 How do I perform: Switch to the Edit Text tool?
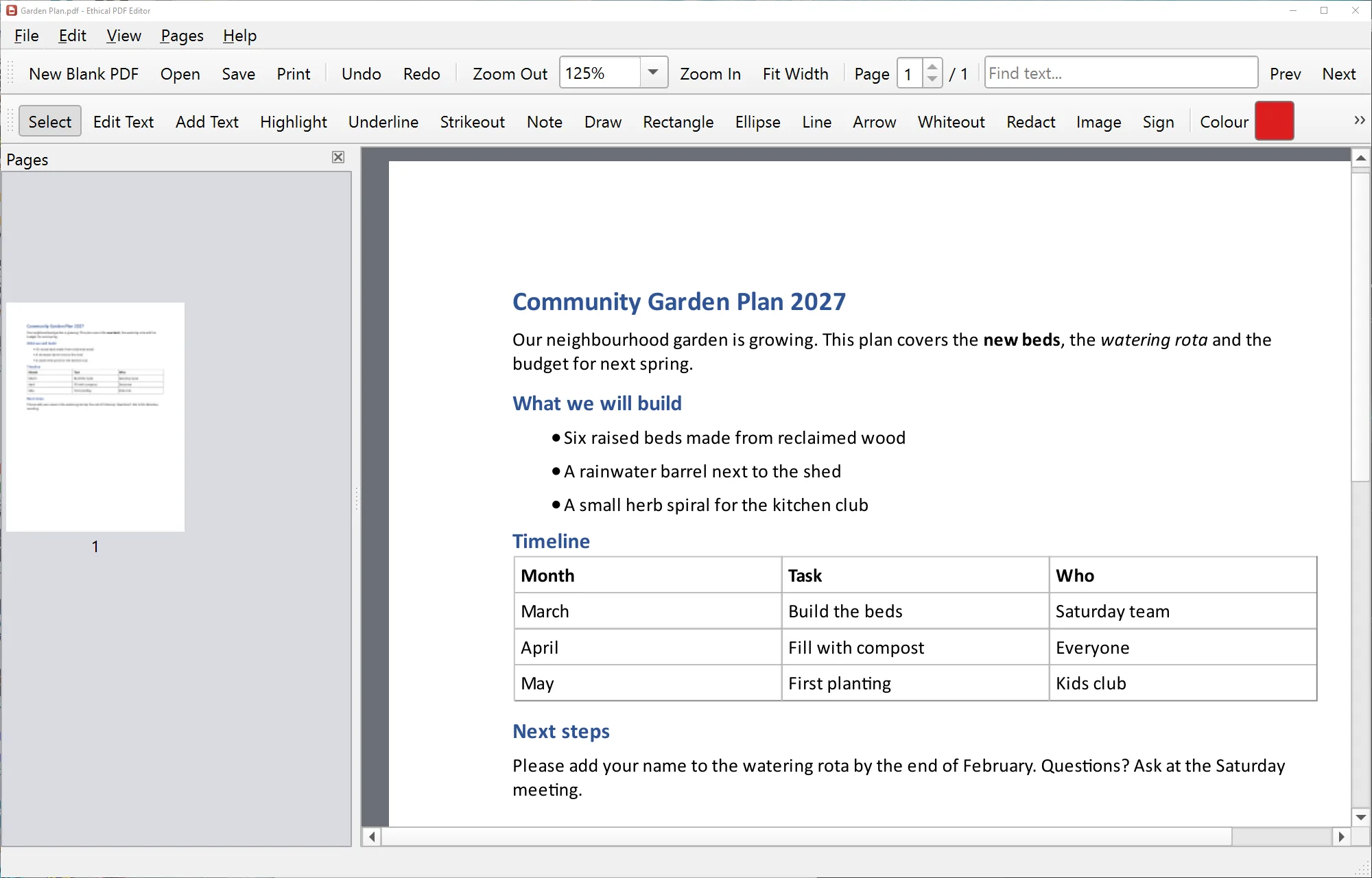[x=123, y=121]
